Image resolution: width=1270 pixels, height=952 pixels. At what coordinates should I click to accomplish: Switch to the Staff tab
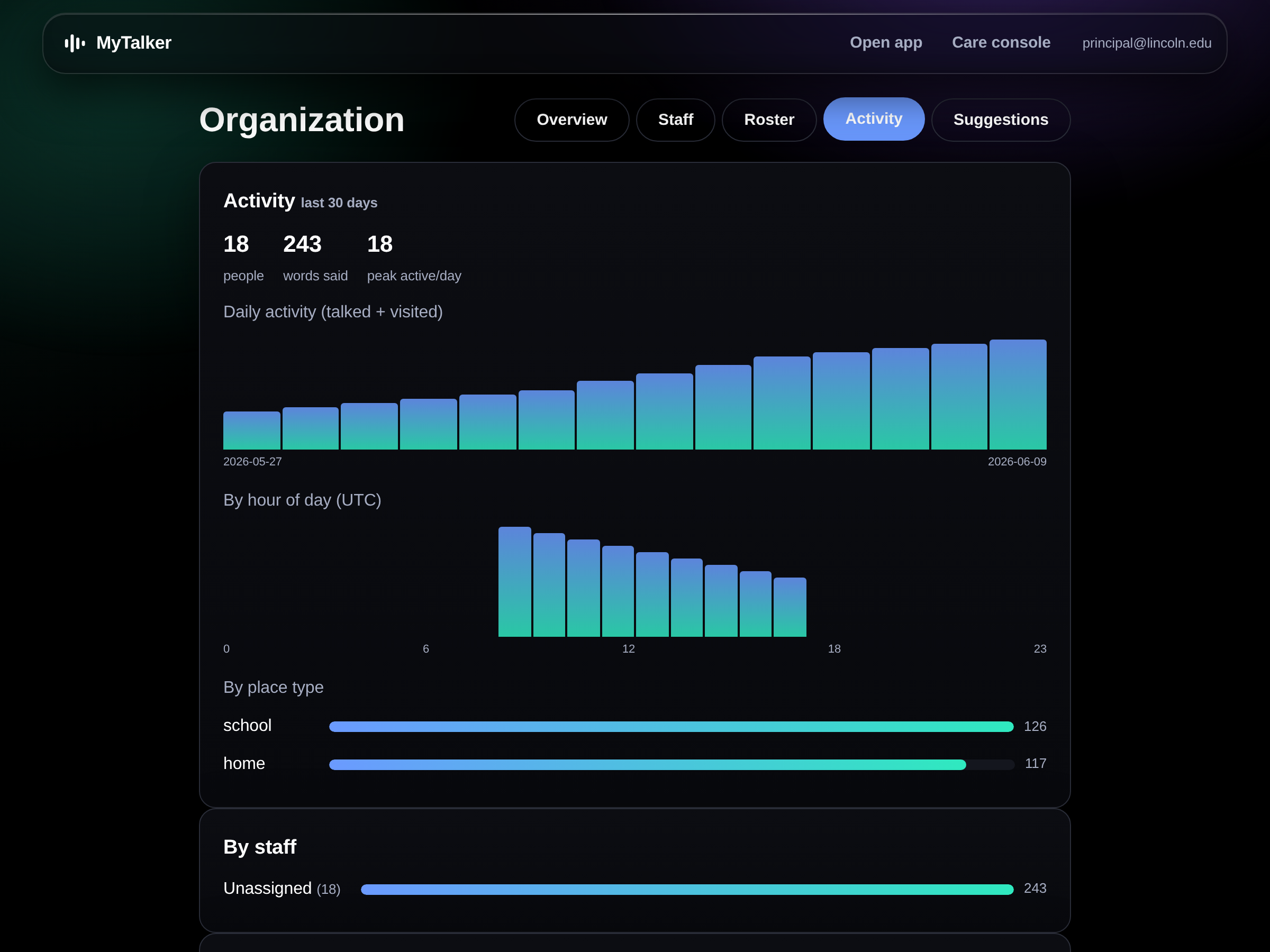[675, 120]
